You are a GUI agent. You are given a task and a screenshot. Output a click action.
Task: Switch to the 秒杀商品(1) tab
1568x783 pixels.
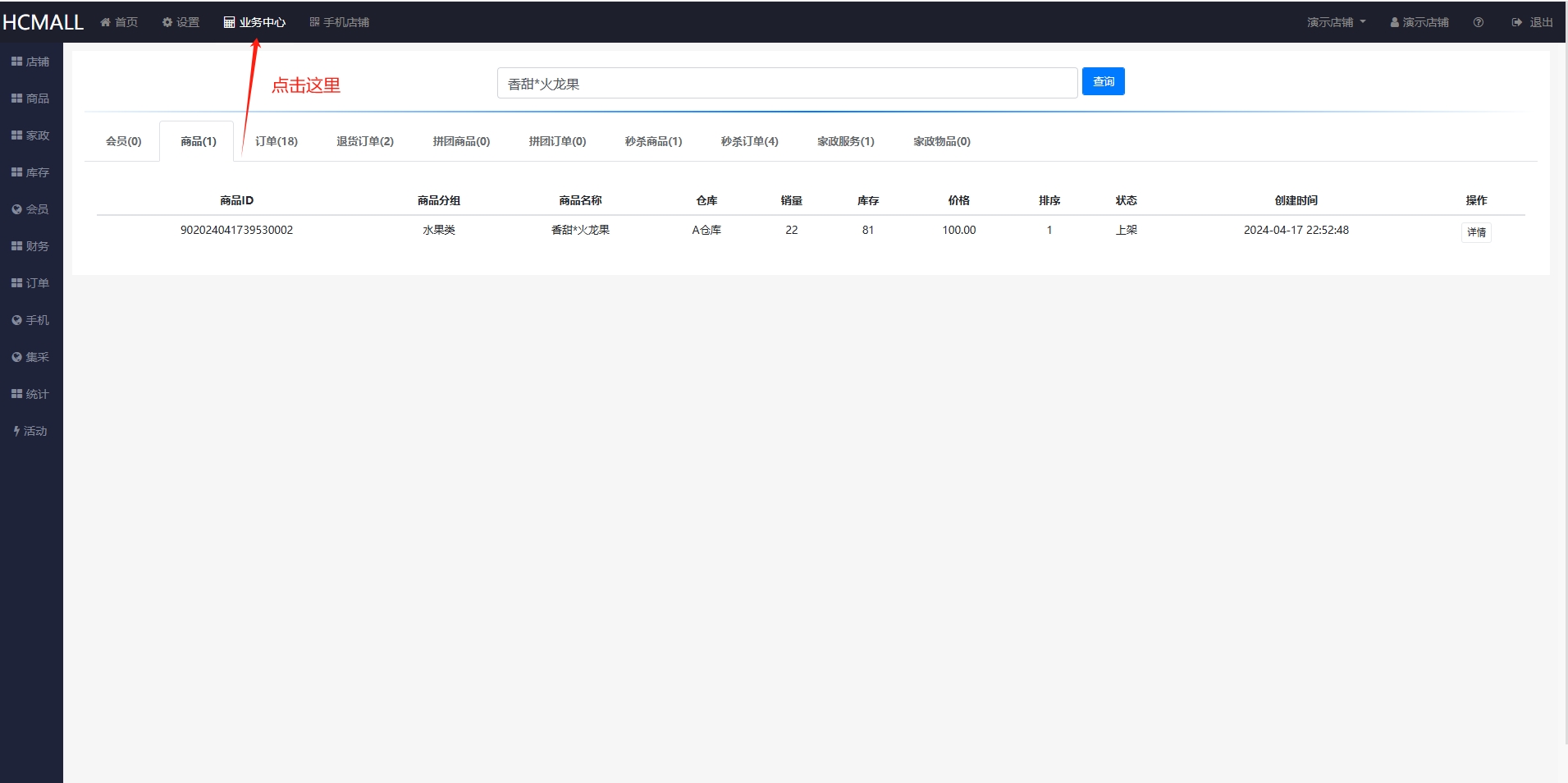coord(653,141)
